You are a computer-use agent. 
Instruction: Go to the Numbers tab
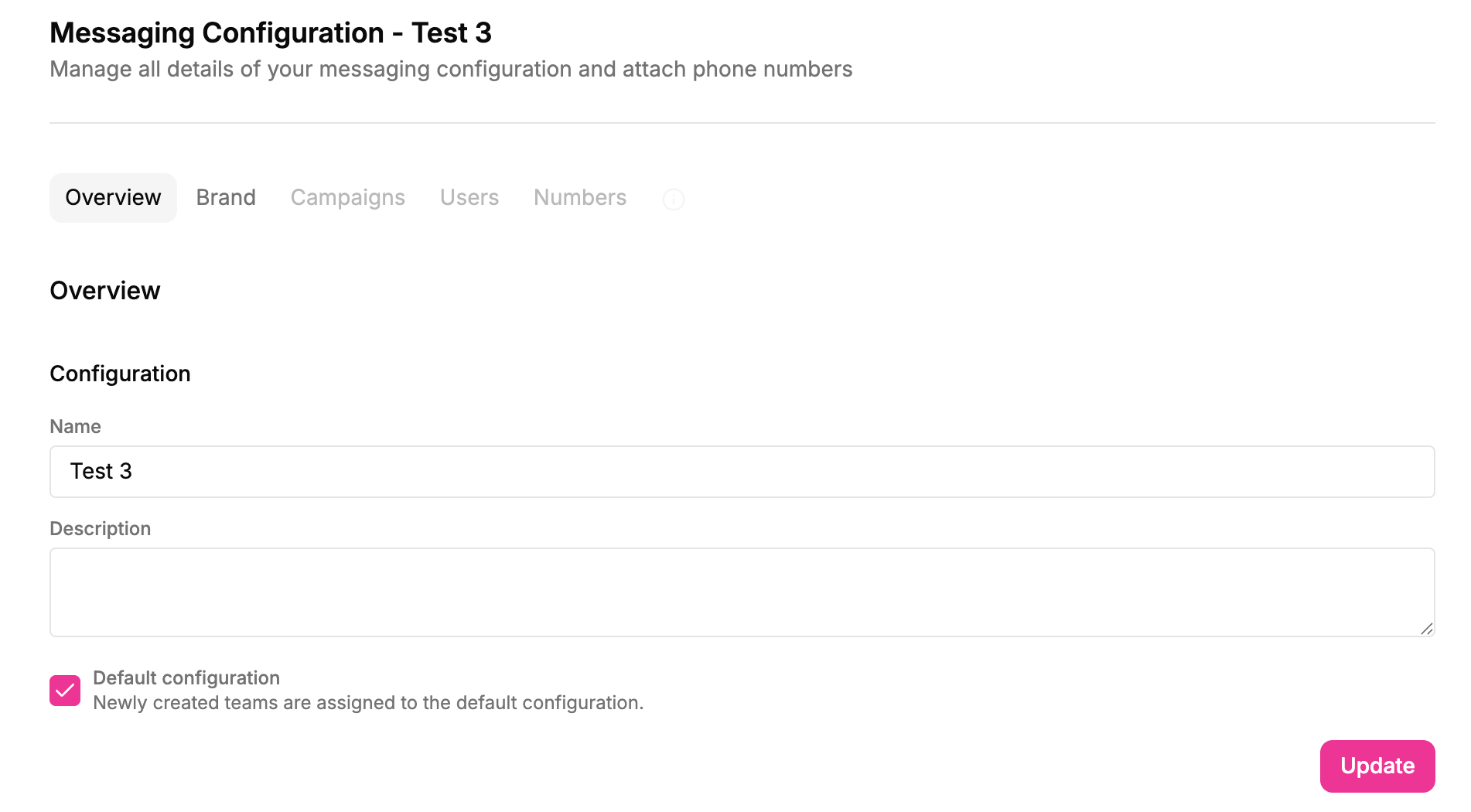pos(580,198)
